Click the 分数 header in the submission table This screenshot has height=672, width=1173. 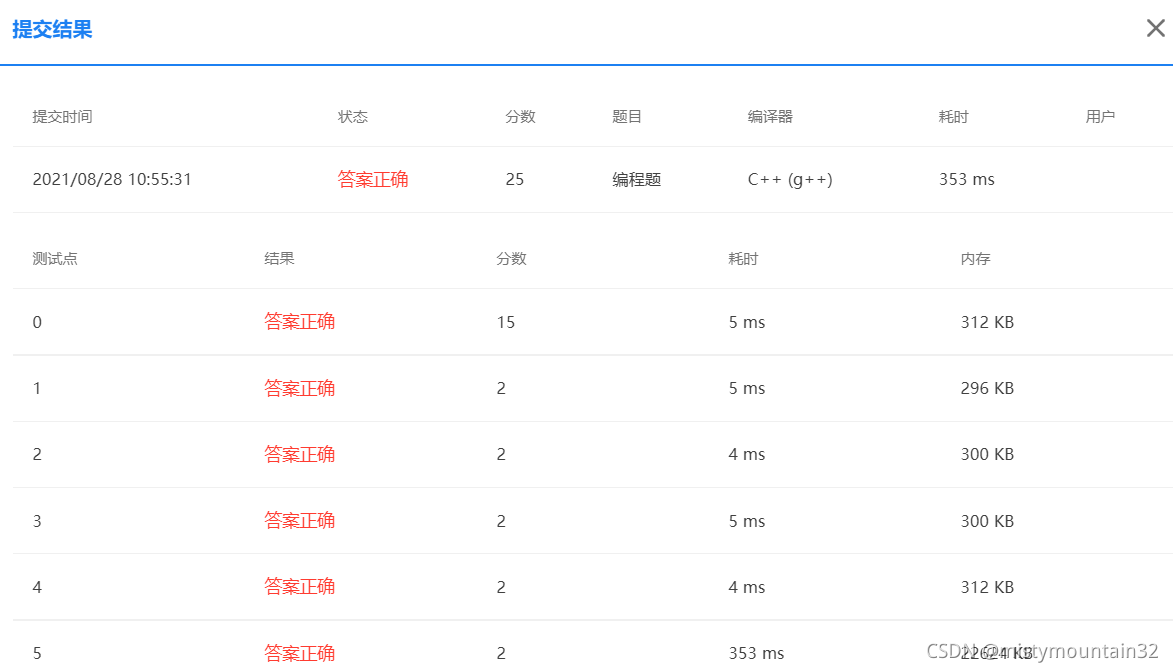[520, 116]
